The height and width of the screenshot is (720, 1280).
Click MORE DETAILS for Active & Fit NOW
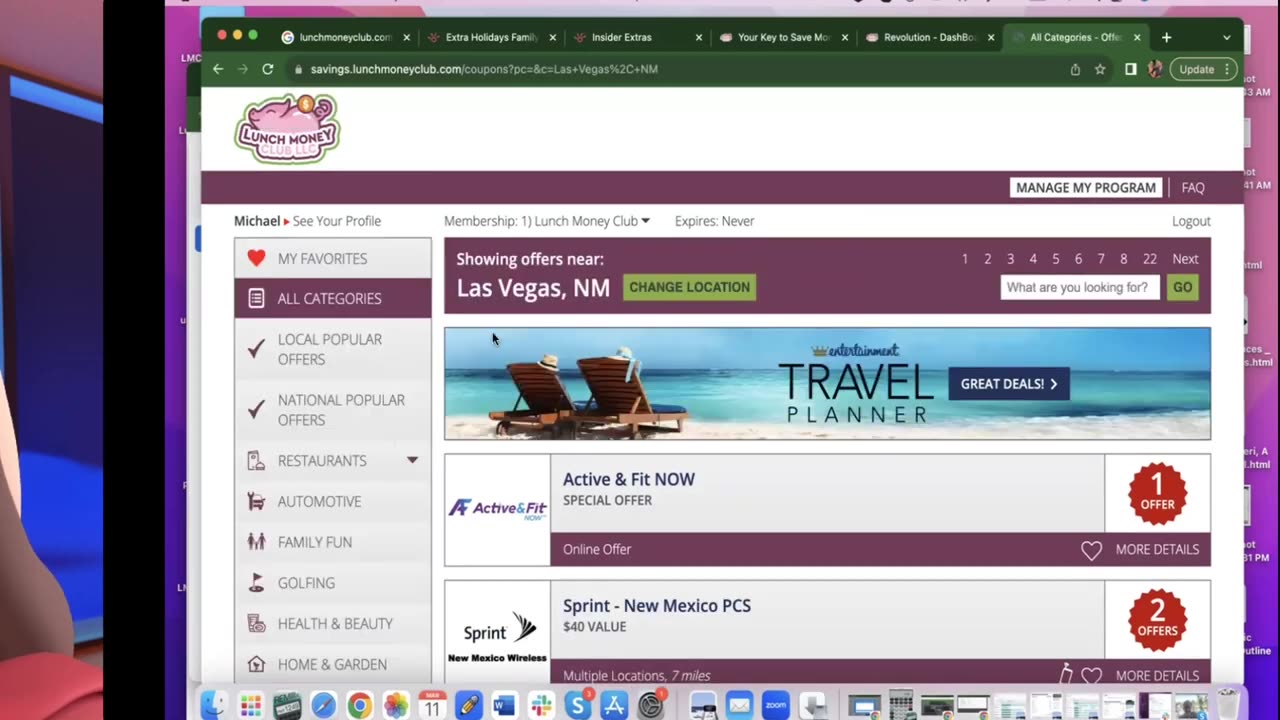pyautogui.click(x=1157, y=549)
